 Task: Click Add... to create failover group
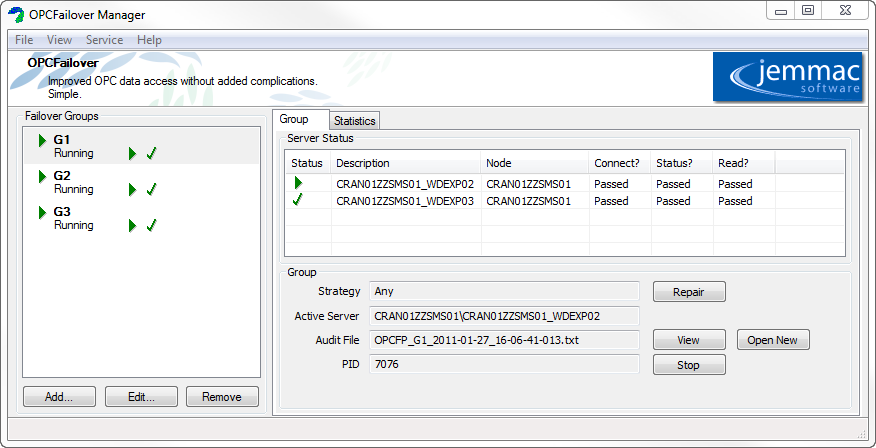click(x=58, y=397)
